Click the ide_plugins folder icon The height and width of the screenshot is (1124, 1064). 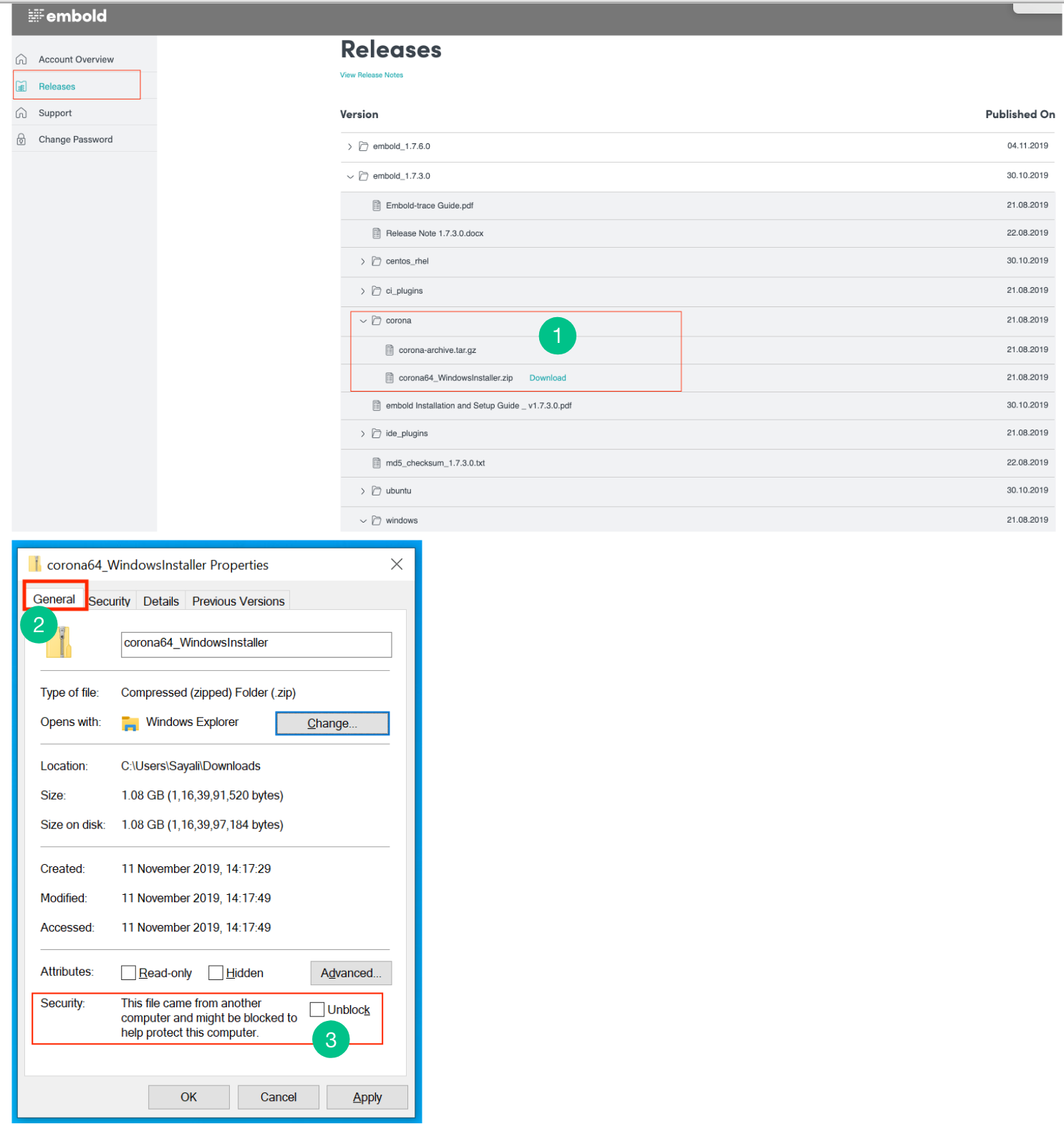(377, 434)
